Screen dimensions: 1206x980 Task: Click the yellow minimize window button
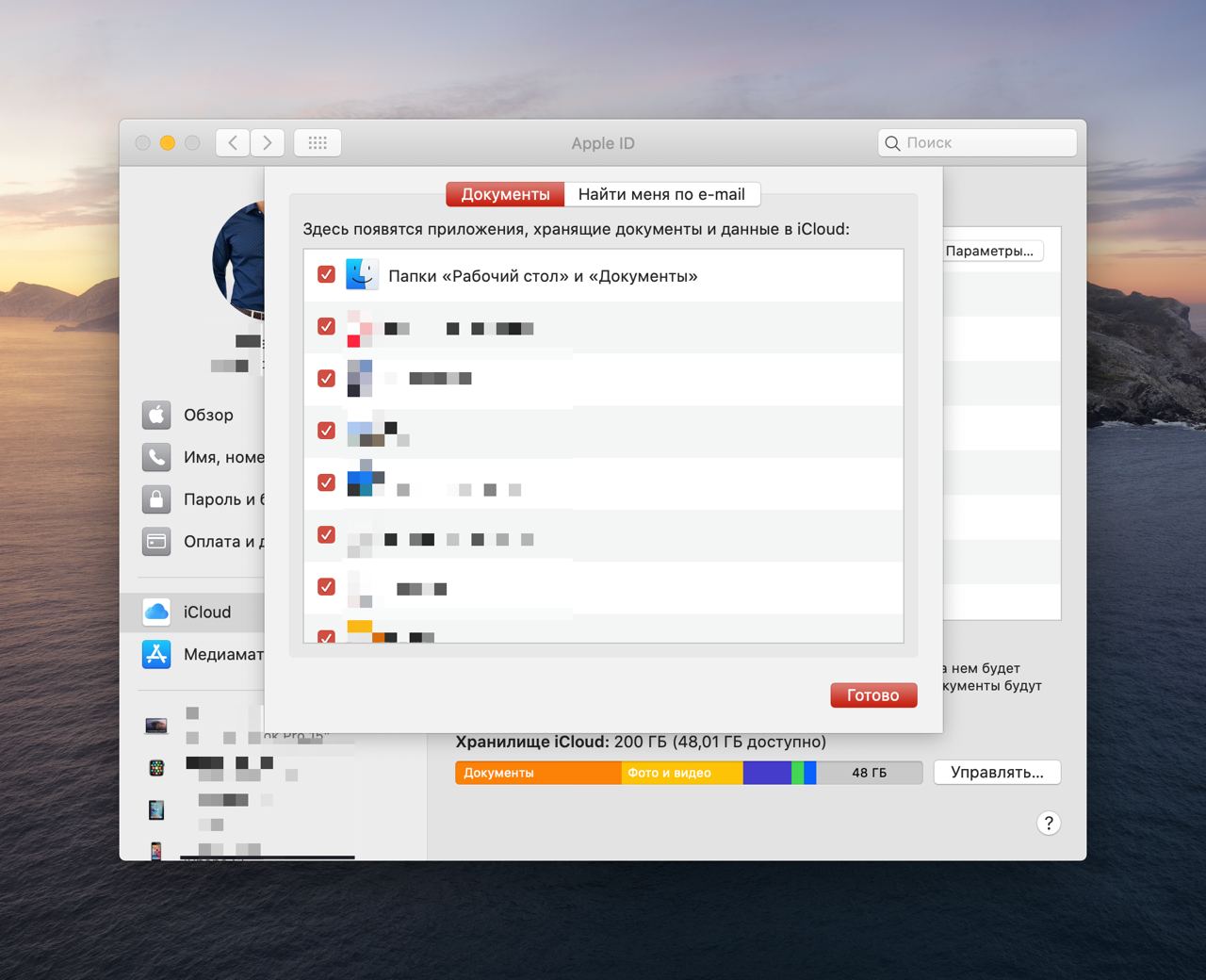168,143
